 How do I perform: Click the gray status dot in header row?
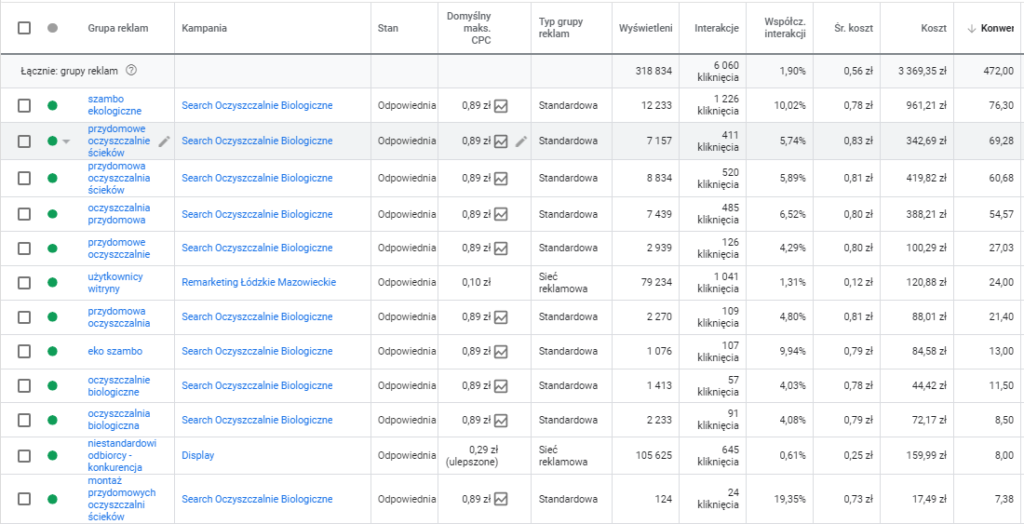coord(52,28)
